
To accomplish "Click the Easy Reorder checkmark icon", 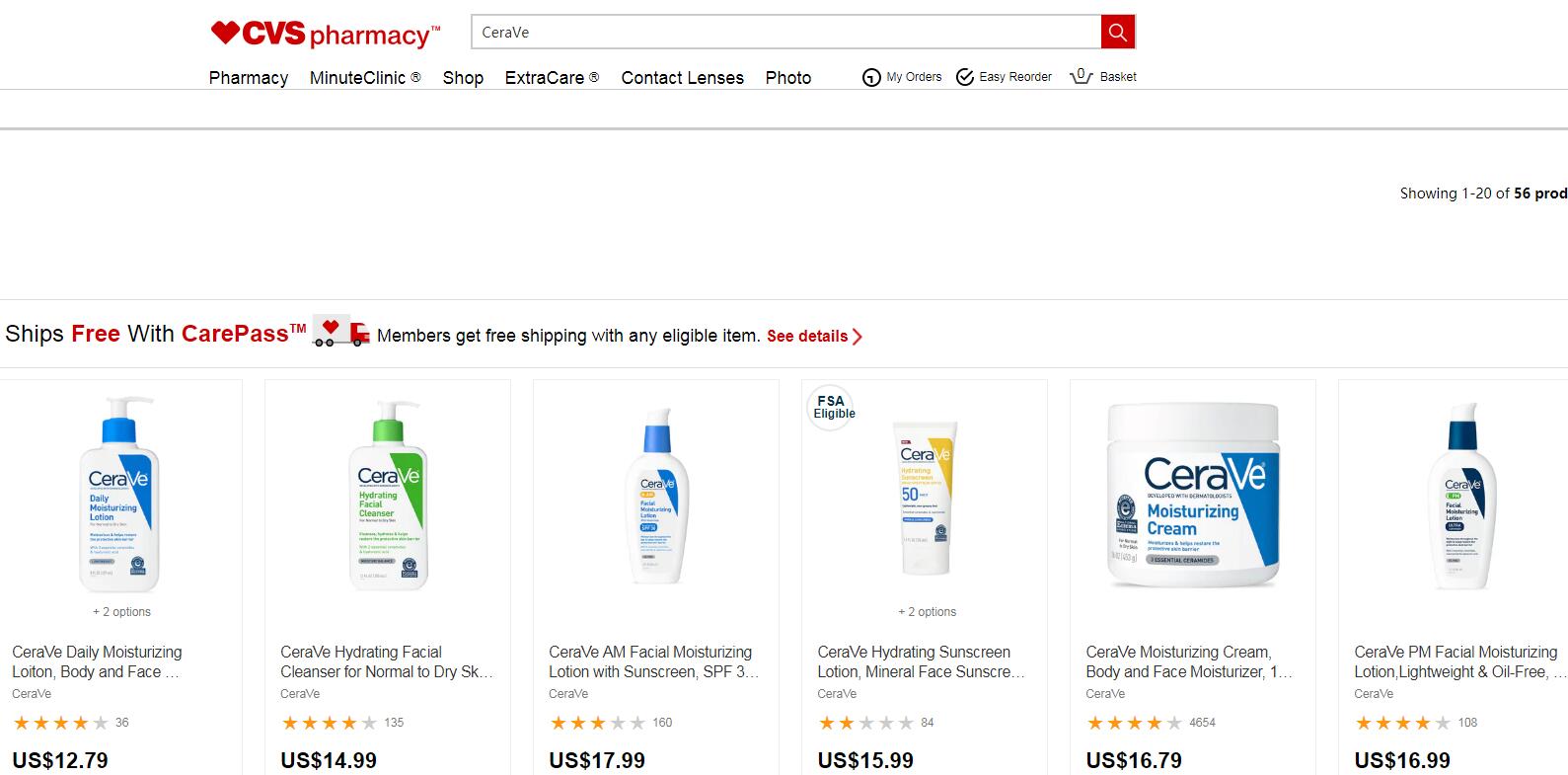I will pyautogui.click(x=965, y=77).
